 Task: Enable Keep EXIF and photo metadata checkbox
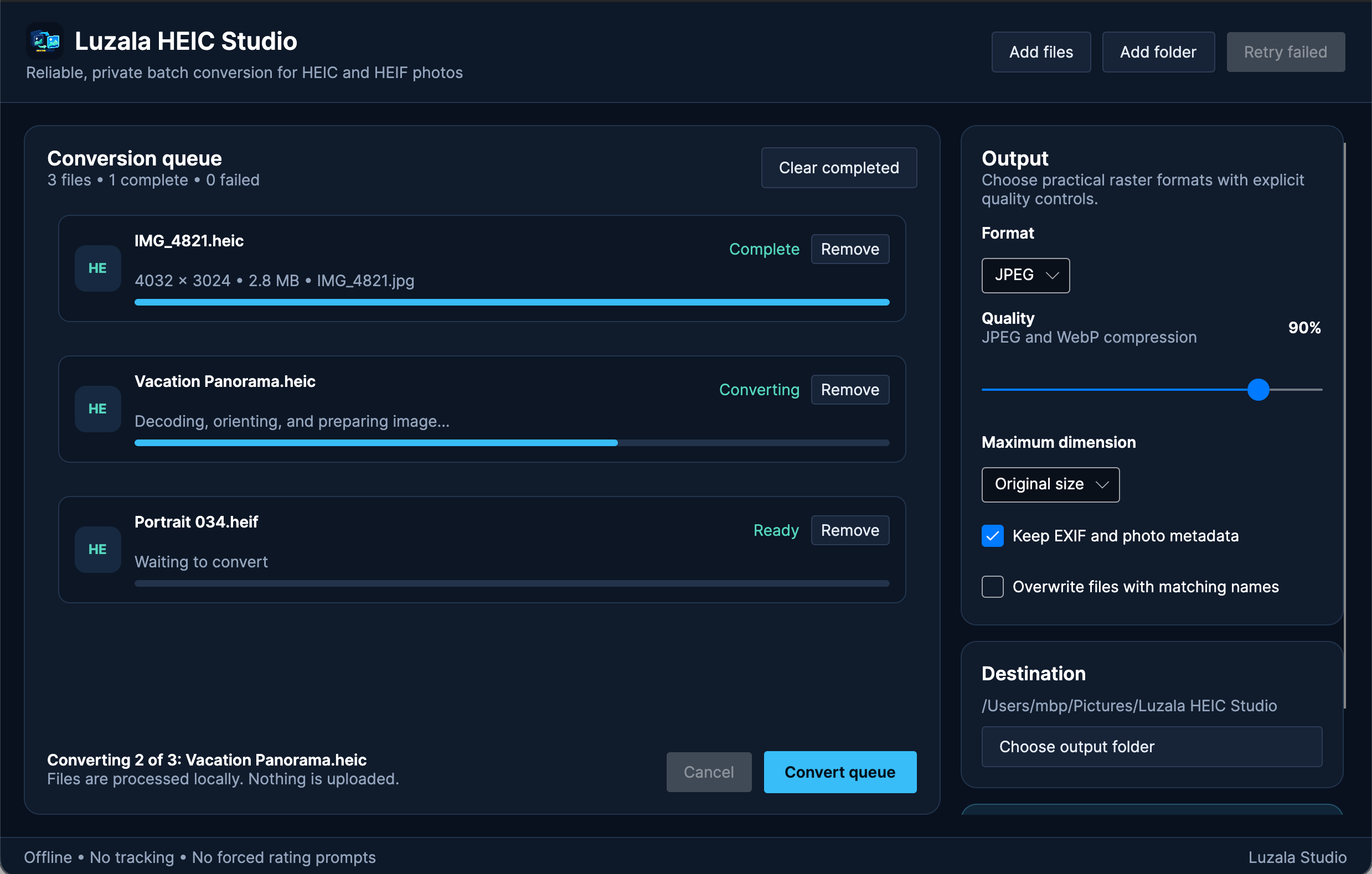pyautogui.click(x=993, y=536)
